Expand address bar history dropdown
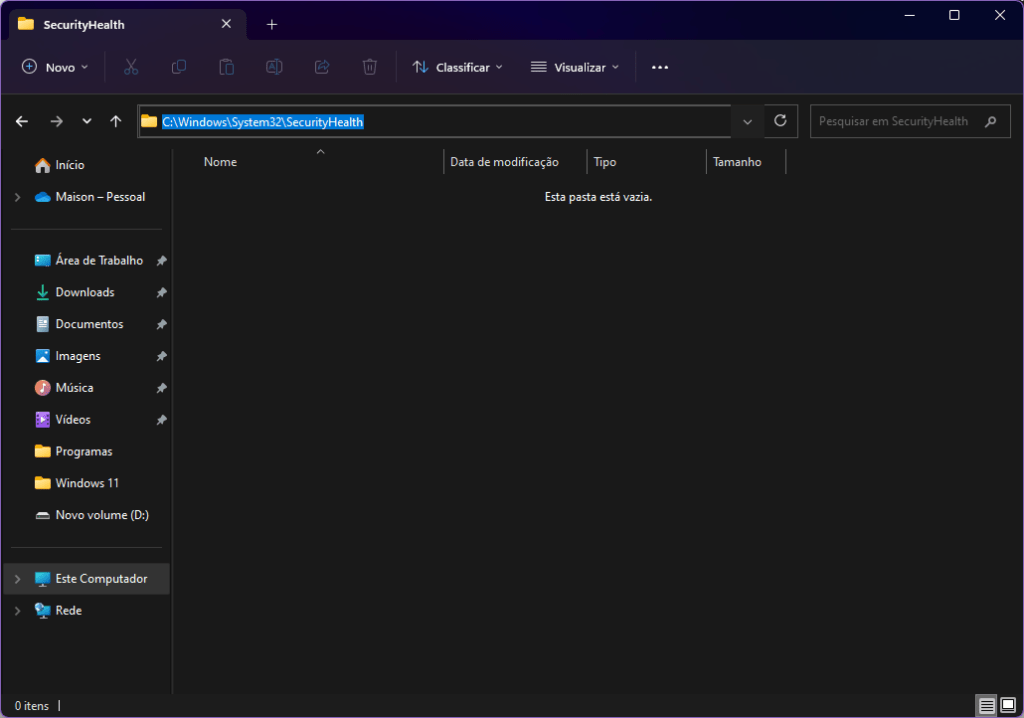The height and width of the screenshot is (718, 1024). tap(748, 122)
